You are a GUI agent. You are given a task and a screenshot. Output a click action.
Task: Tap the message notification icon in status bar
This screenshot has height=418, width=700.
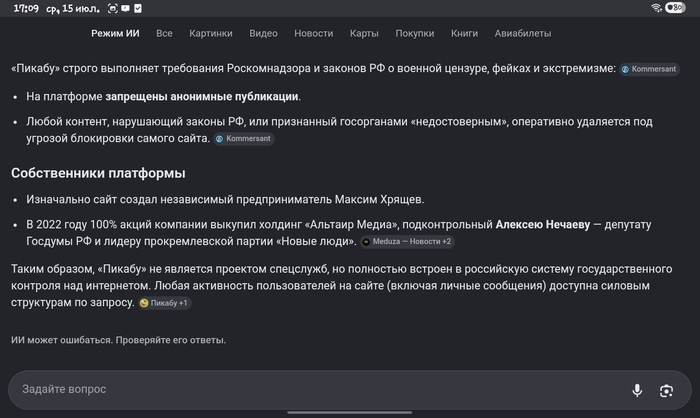click(125, 8)
